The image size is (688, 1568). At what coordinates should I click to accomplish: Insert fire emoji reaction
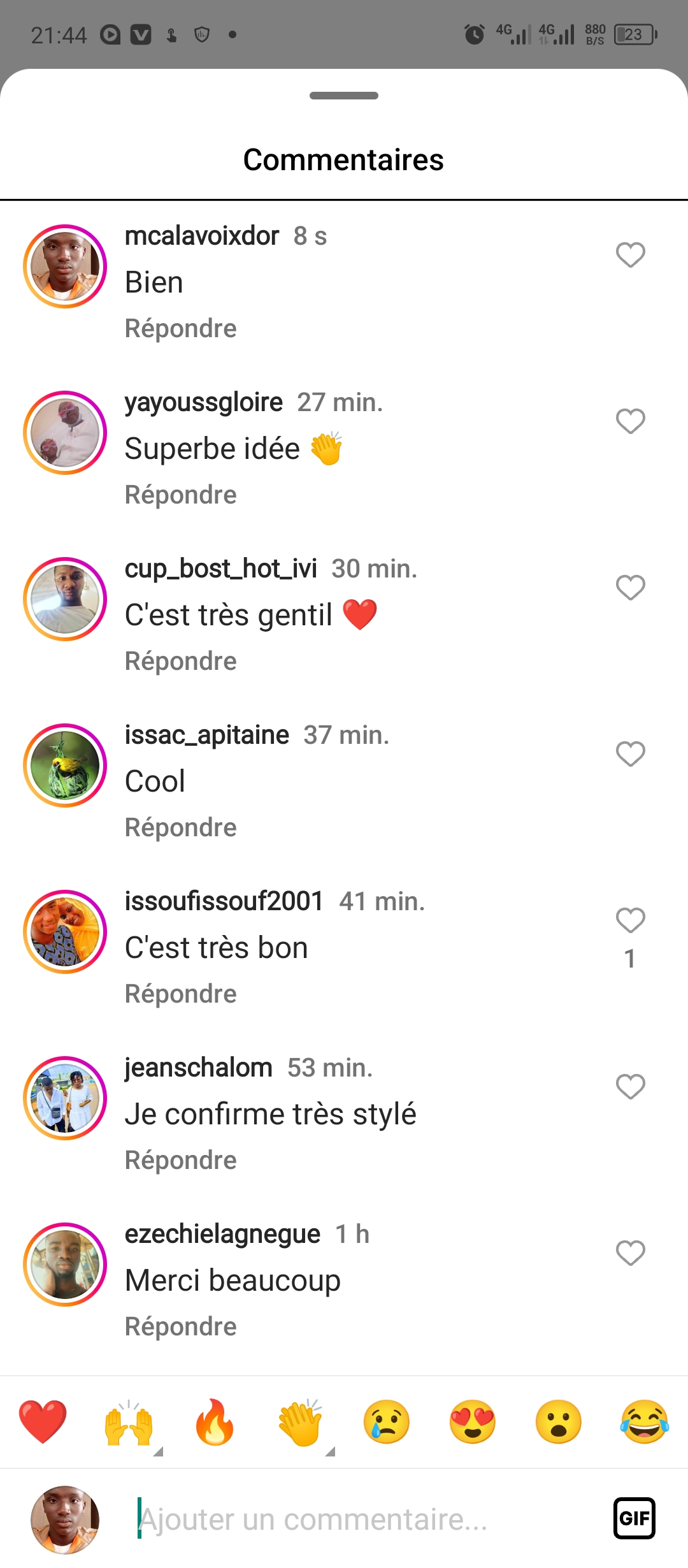[x=215, y=1421]
